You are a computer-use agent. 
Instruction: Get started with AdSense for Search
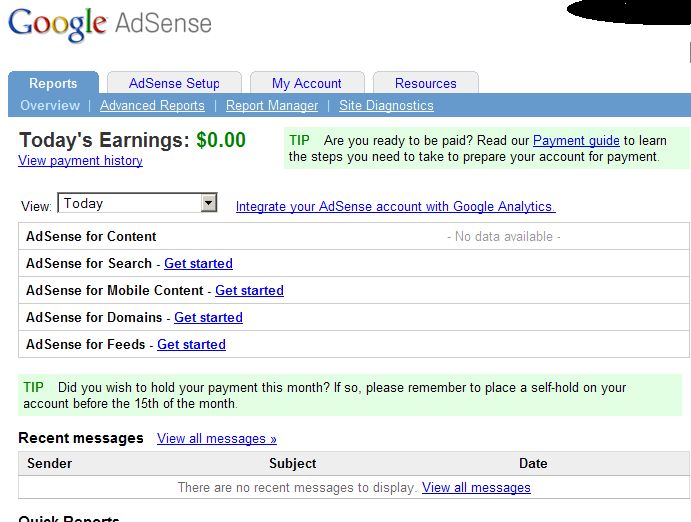[x=198, y=263]
